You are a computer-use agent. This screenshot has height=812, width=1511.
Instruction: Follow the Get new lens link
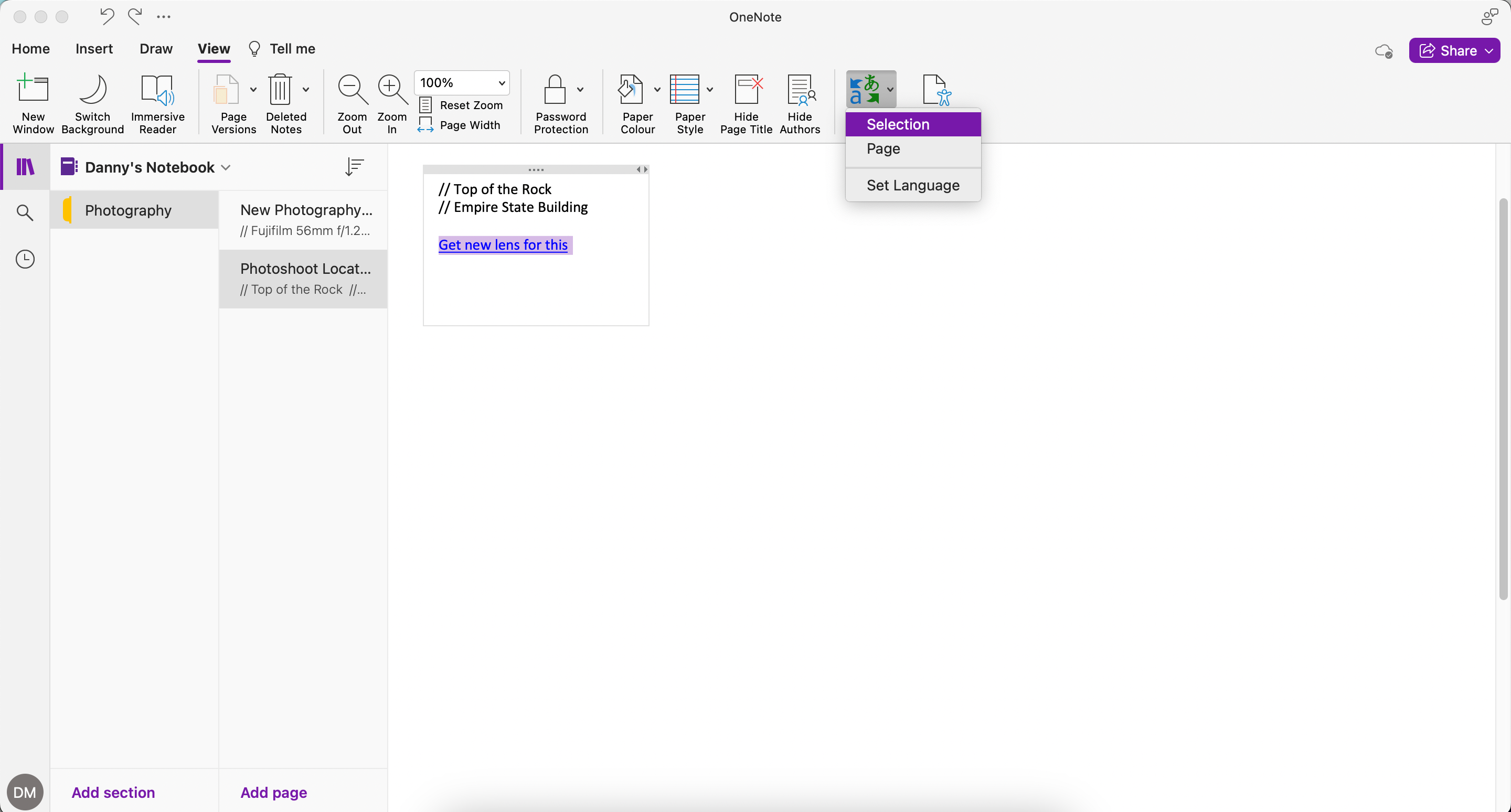503,244
